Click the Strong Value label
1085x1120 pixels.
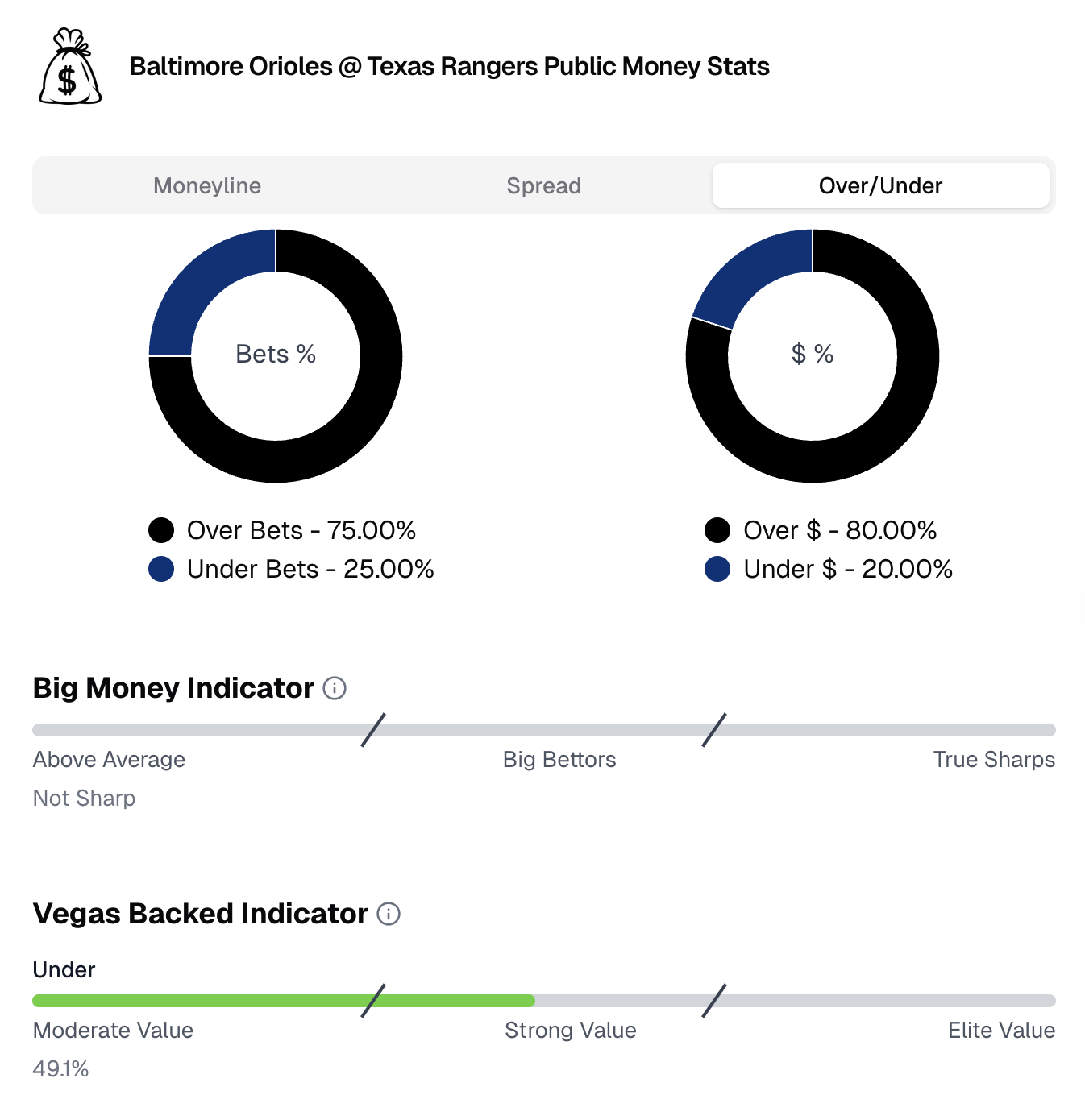point(571,1031)
